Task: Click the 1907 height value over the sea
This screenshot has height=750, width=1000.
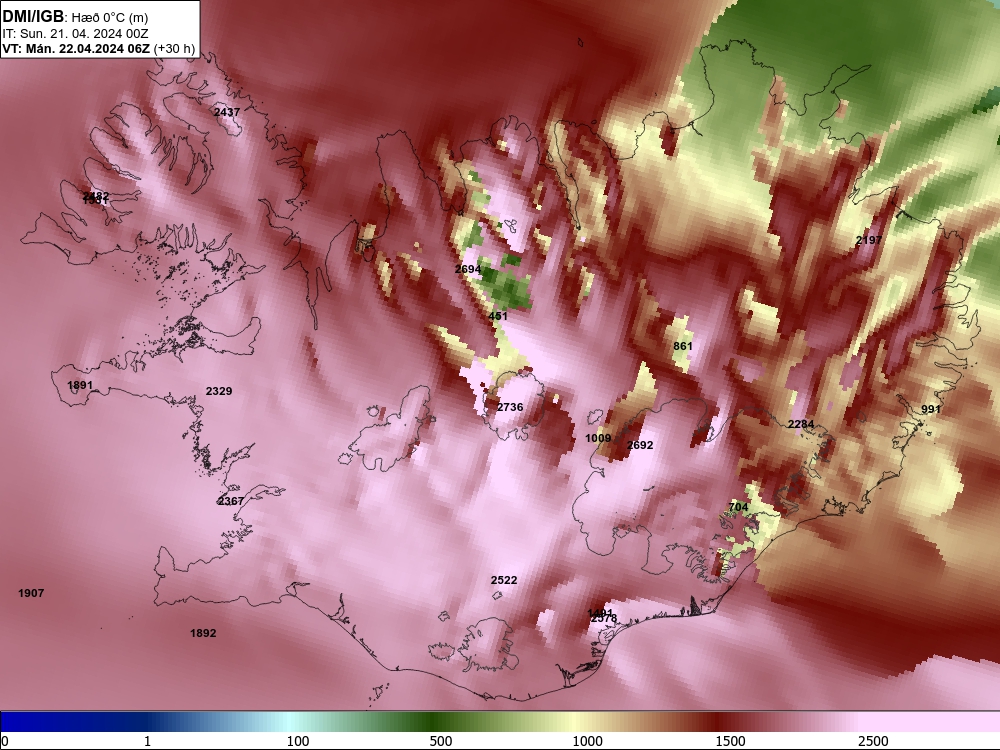Action: (31, 593)
